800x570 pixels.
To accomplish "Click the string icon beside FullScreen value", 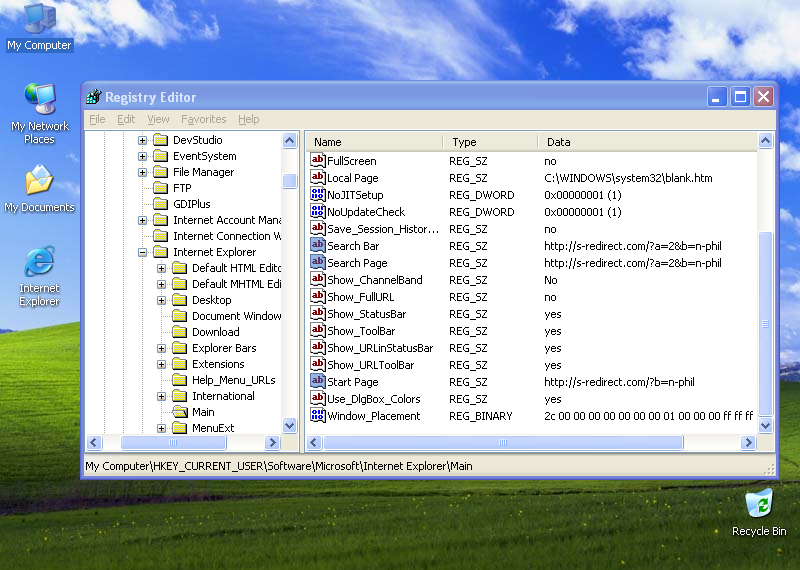I will coord(317,161).
